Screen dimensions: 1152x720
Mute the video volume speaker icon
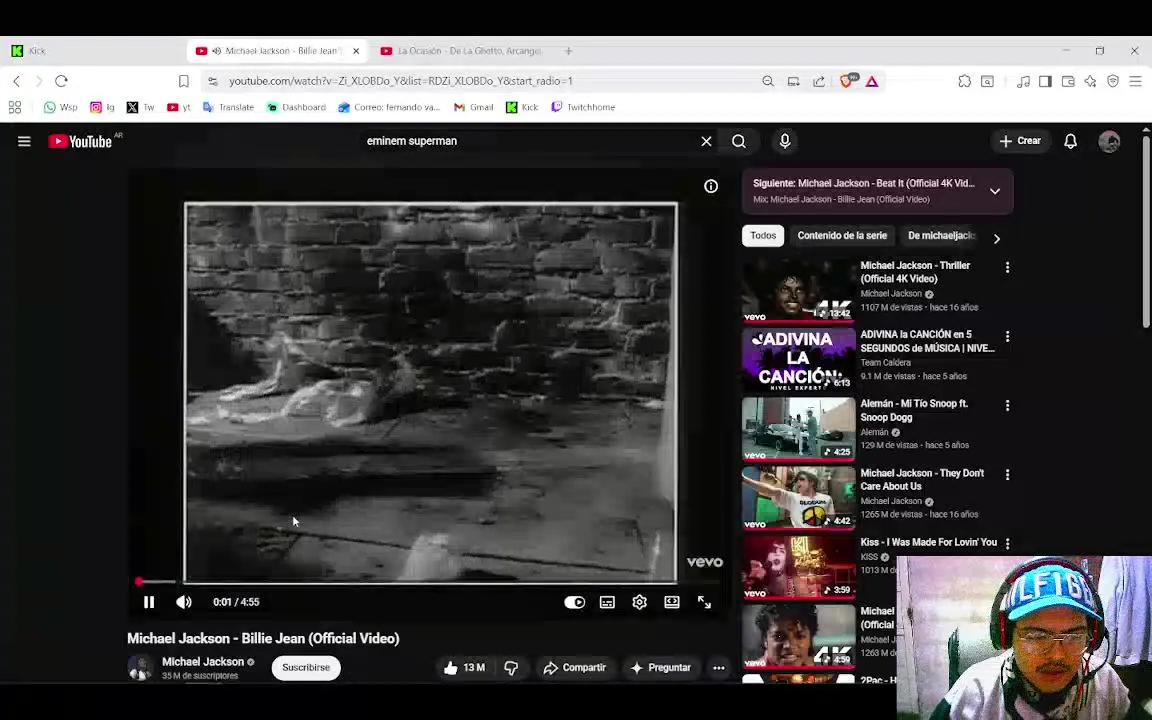[184, 602]
